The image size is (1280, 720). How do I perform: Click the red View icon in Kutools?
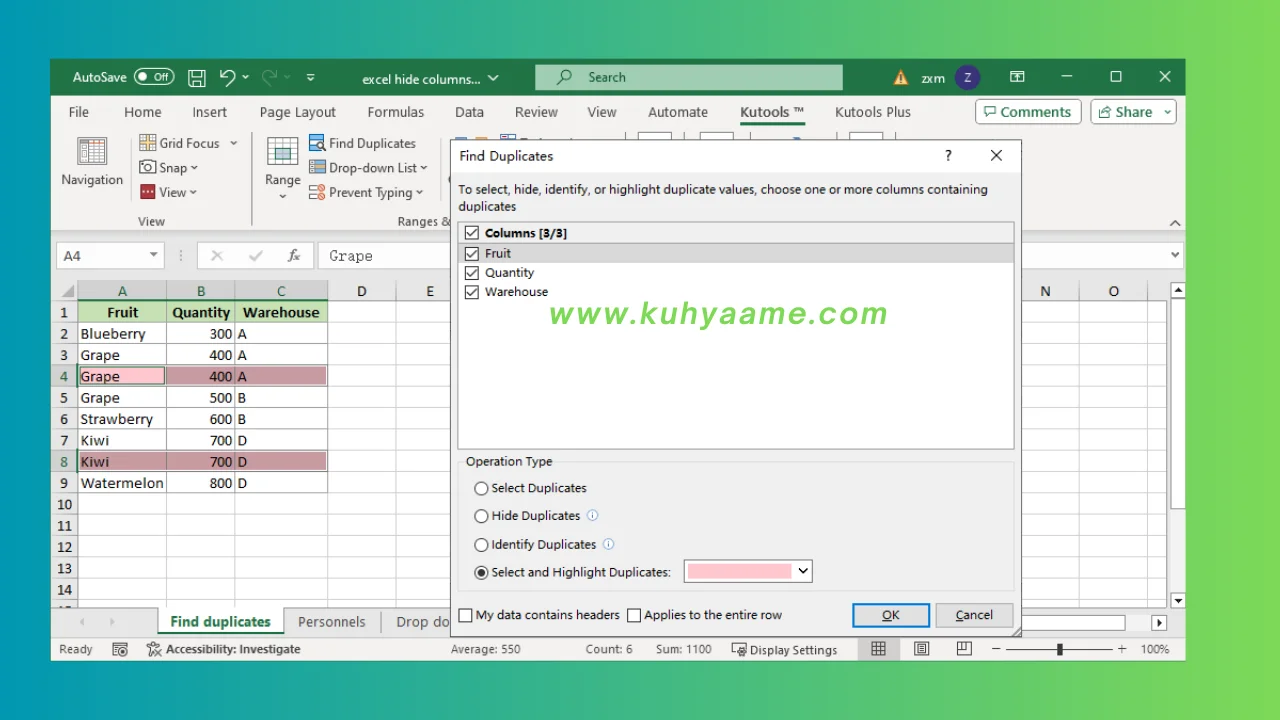pyautogui.click(x=147, y=192)
